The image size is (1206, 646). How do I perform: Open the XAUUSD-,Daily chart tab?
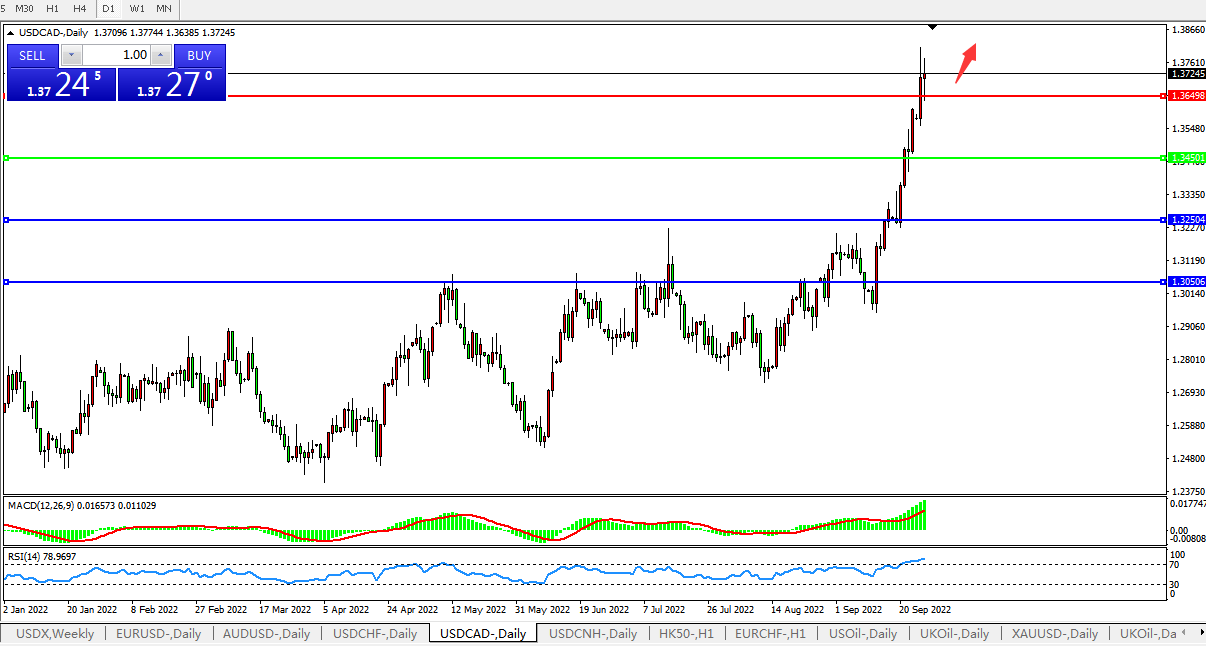(x=1054, y=634)
